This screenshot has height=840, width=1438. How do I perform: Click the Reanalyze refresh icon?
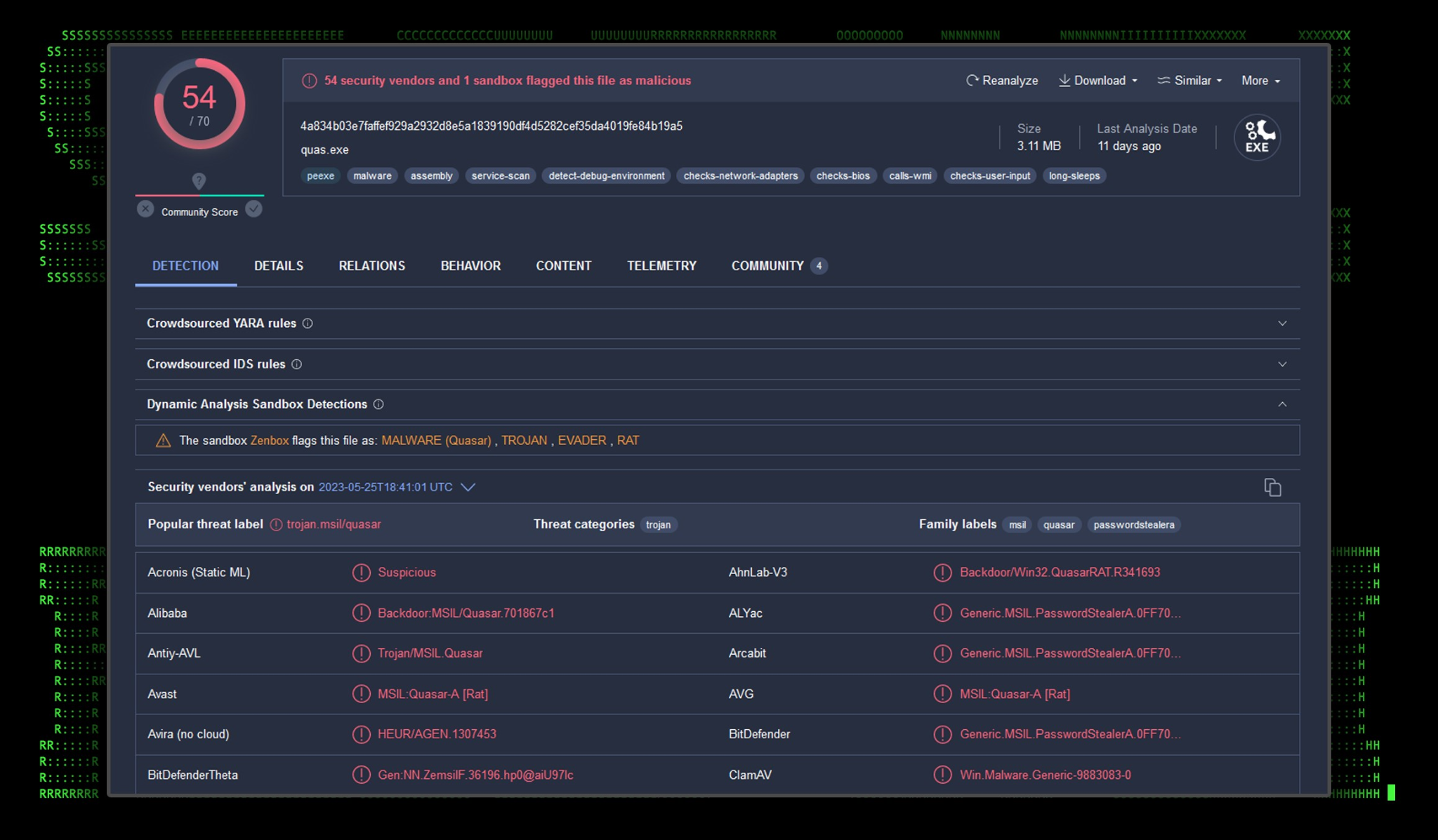[x=972, y=81]
